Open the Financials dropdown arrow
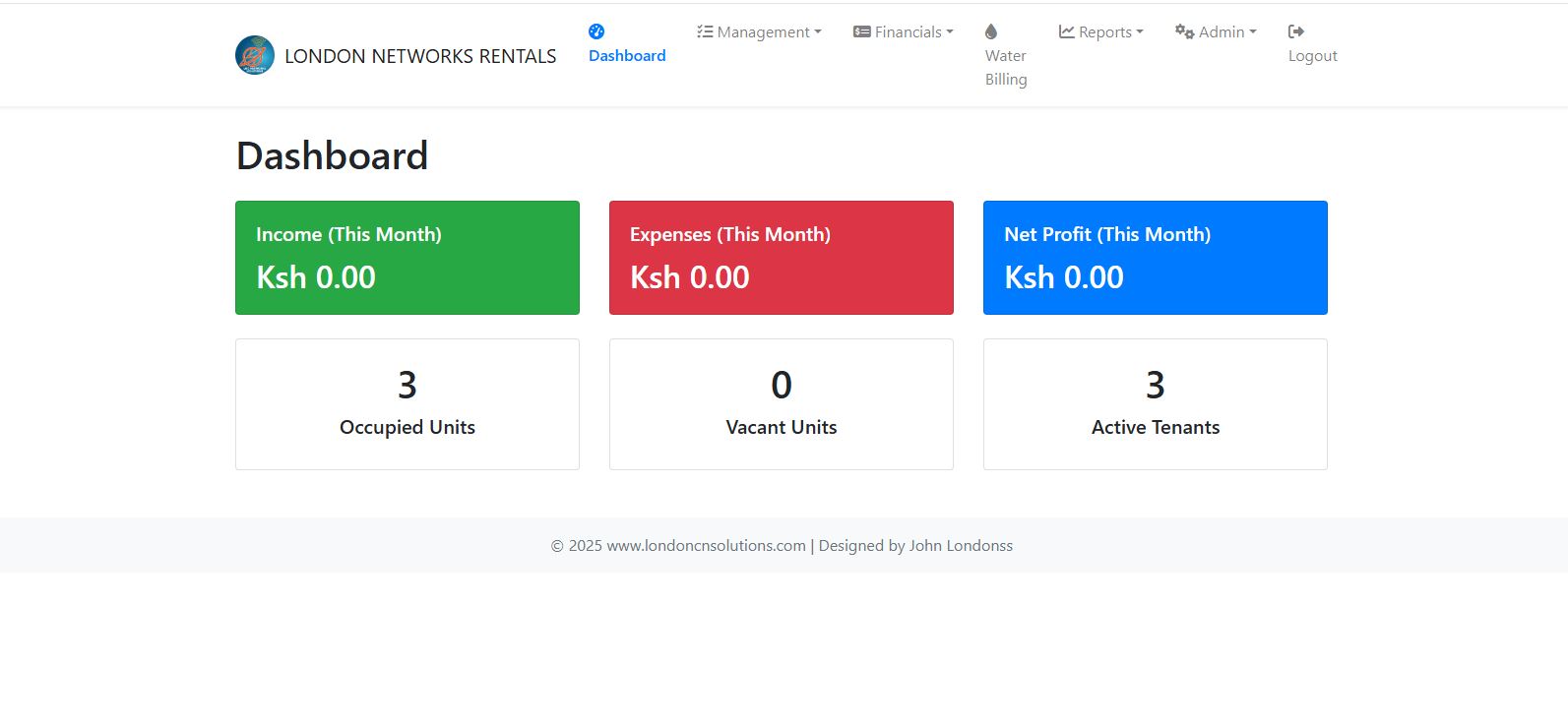 coord(950,32)
